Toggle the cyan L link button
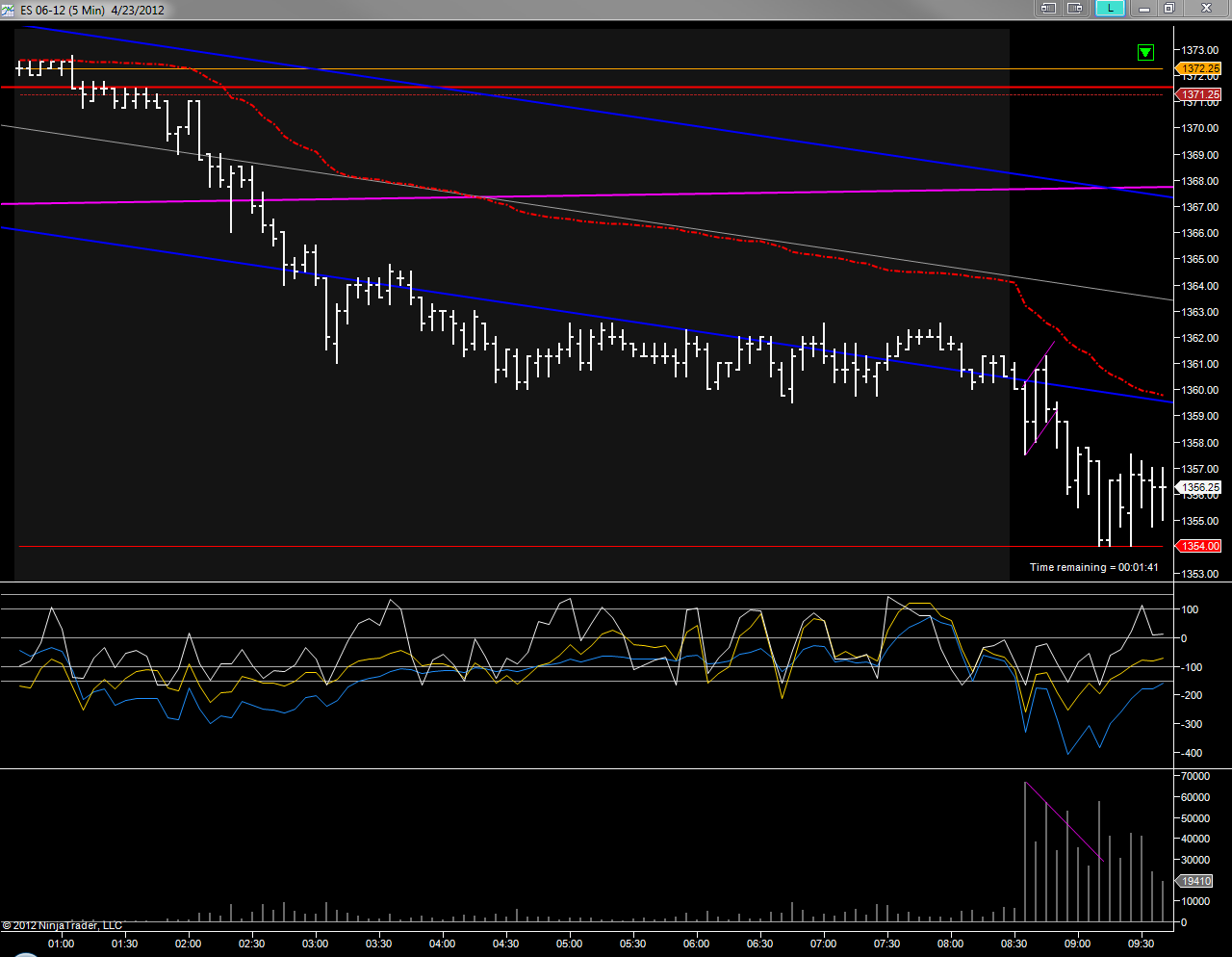 click(1111, 9)
